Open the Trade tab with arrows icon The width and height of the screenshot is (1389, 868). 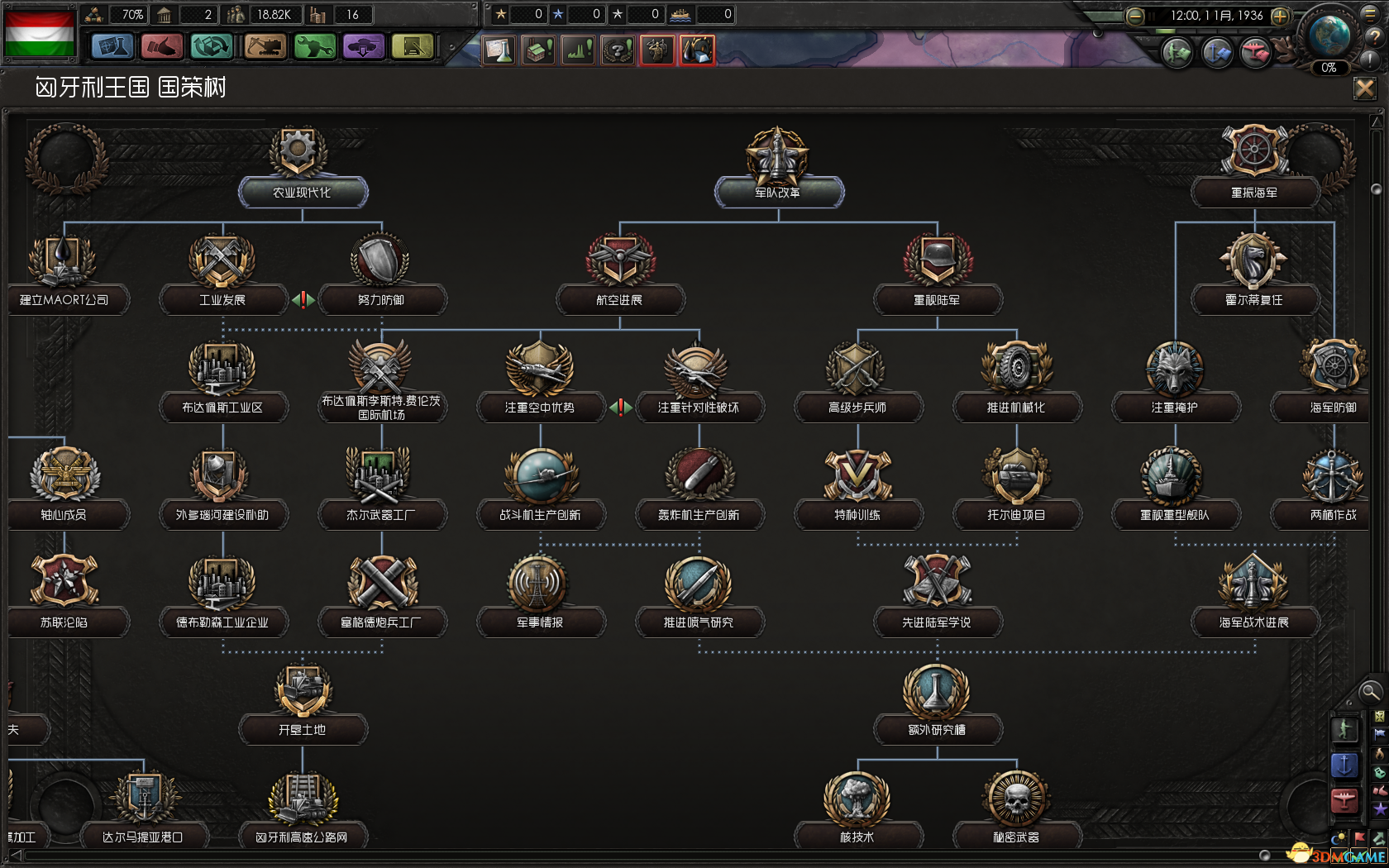click(x=211, y=46)
